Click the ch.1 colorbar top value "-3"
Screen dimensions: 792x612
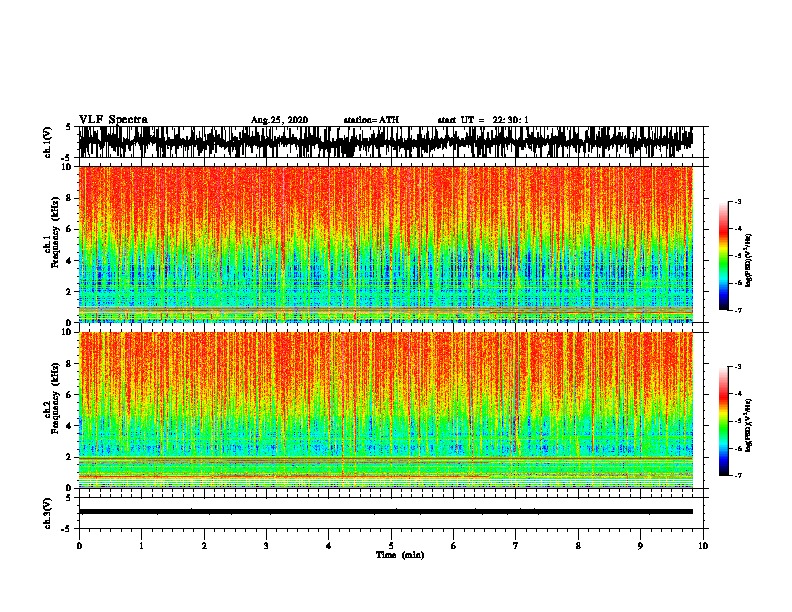(738, 201)
